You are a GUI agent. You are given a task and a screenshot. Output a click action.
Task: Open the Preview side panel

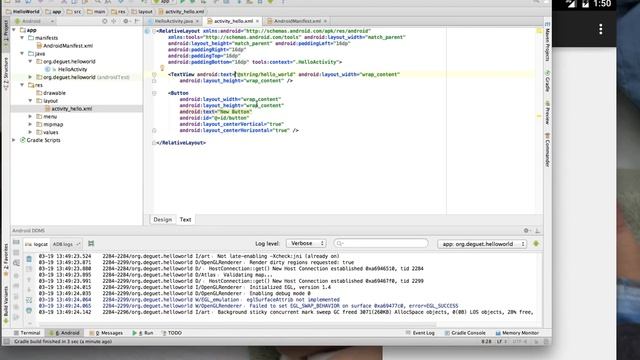547,113
